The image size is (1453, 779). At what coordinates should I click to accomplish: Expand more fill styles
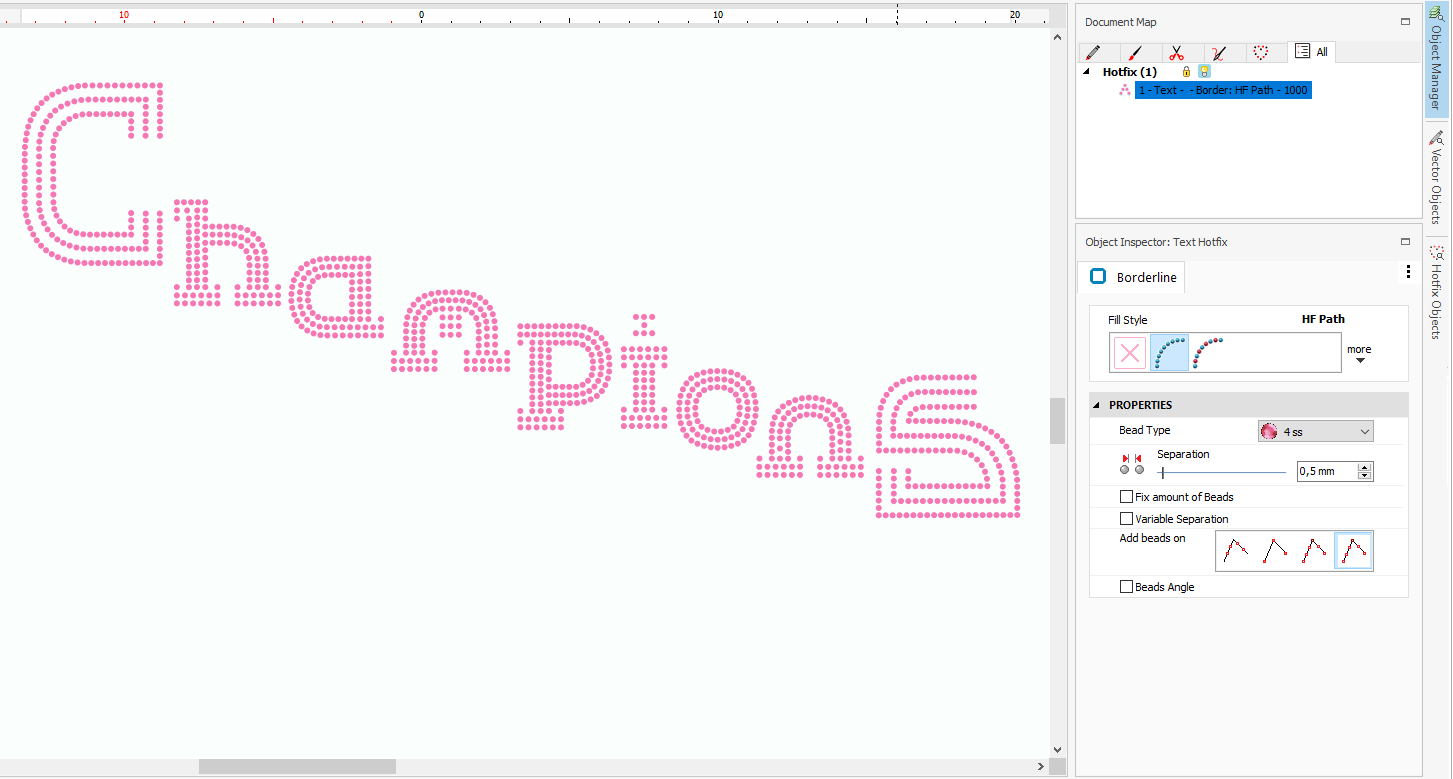pyautogui.click(x=1359, y=353)
